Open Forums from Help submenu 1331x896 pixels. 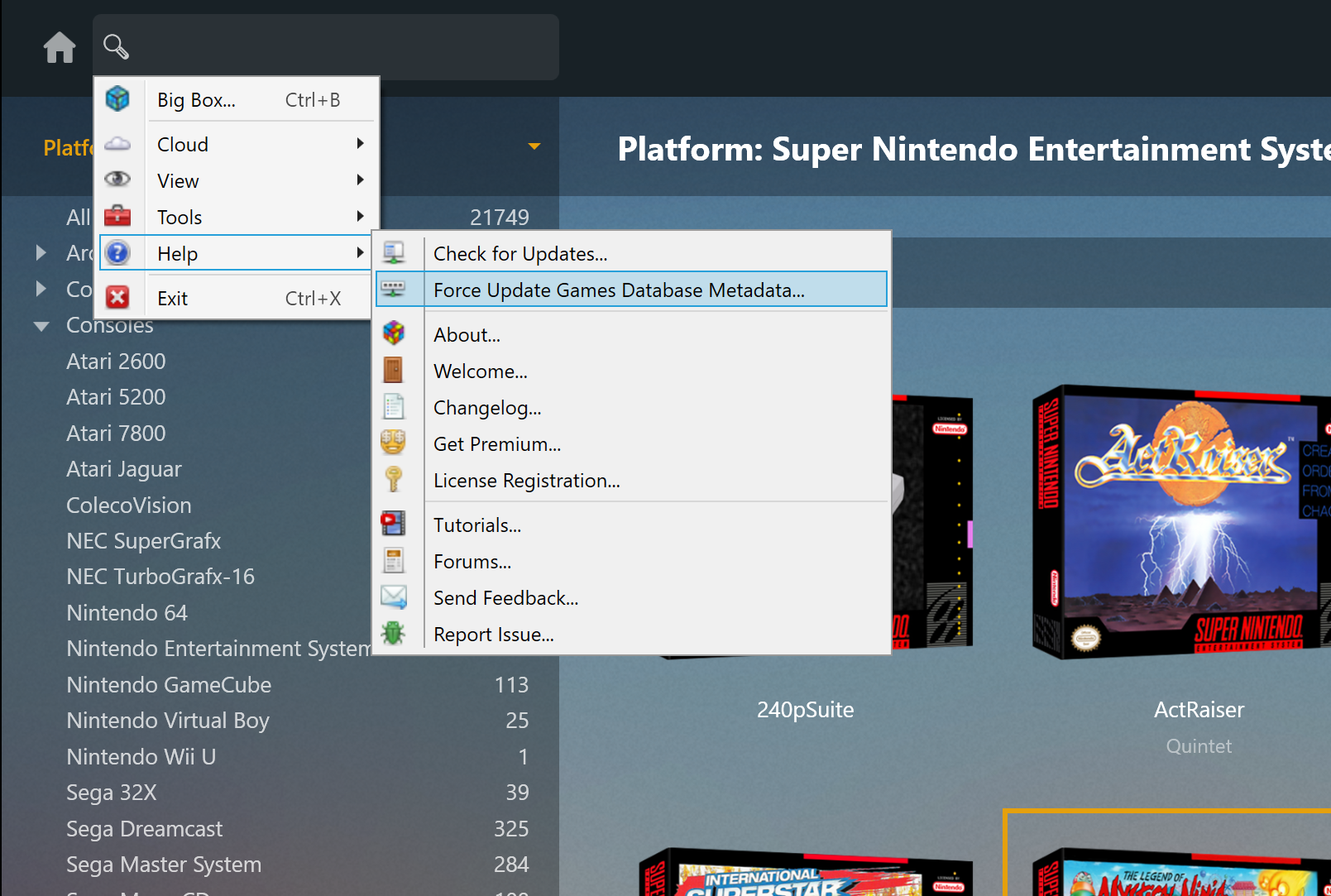tap(632, 561)
